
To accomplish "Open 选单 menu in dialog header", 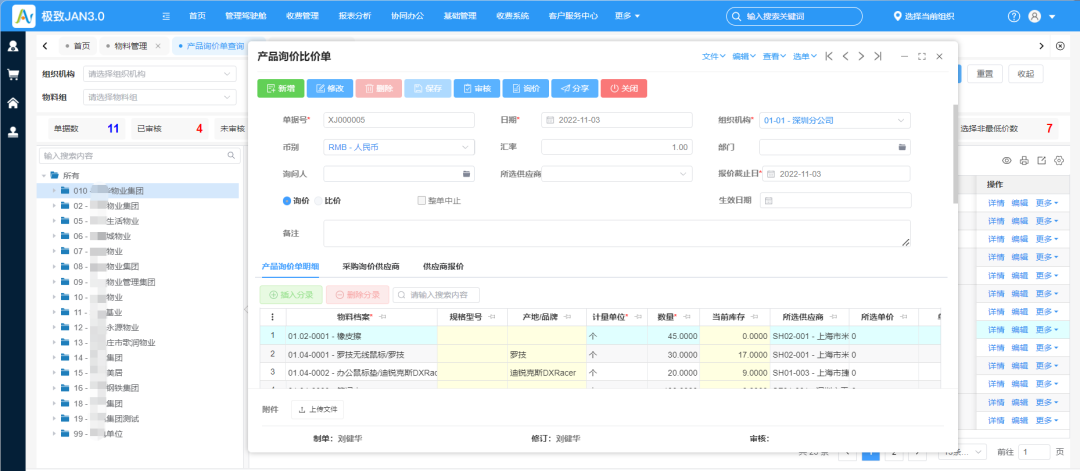I will pos(804,56).
